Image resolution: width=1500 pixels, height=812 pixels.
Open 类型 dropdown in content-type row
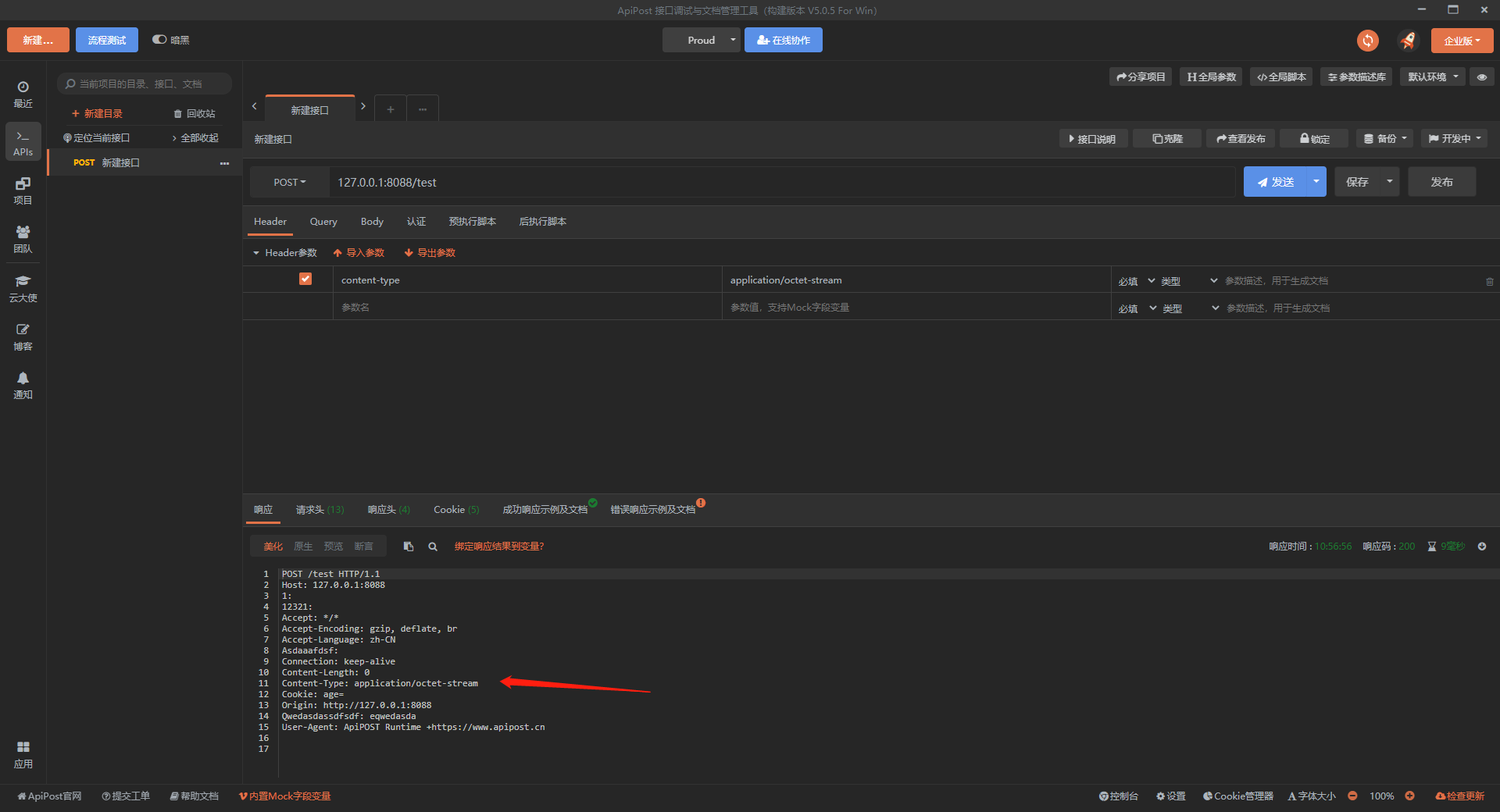(x=1188, y=281)
